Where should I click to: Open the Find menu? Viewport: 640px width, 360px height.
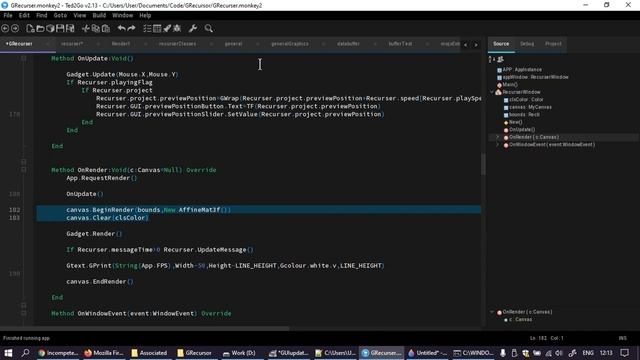(42, 16)
